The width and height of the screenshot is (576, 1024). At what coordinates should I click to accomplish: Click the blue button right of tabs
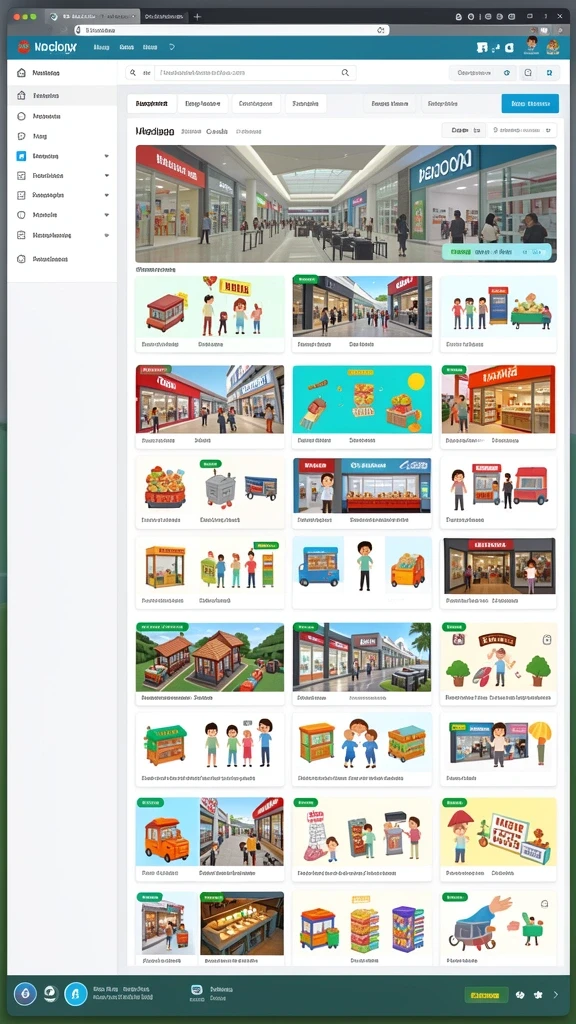pos(530,103)
